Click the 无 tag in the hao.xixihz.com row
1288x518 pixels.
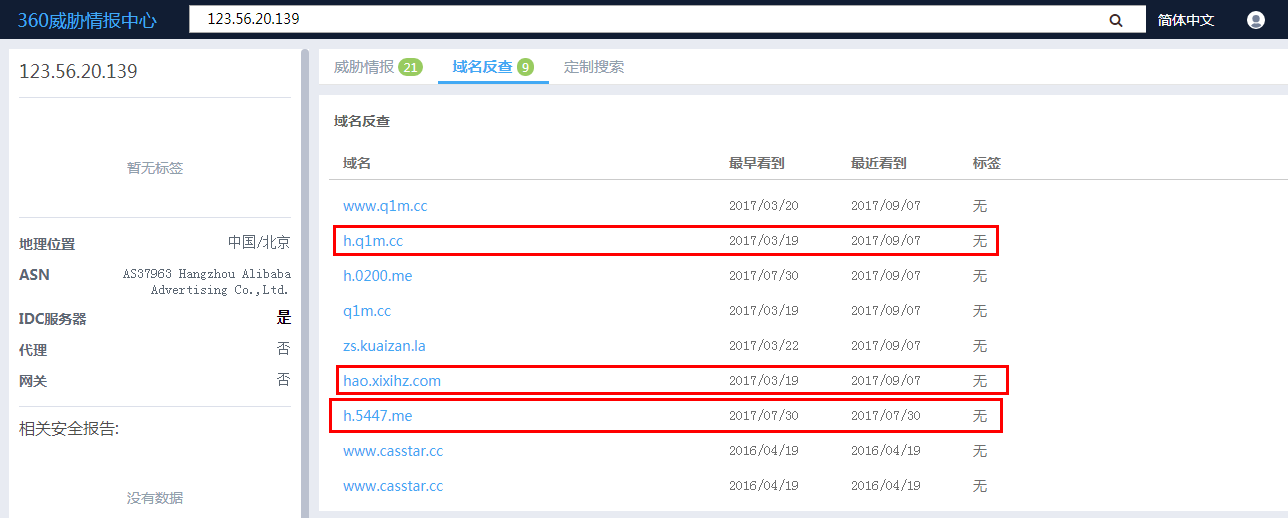click(x=980, y=381)
